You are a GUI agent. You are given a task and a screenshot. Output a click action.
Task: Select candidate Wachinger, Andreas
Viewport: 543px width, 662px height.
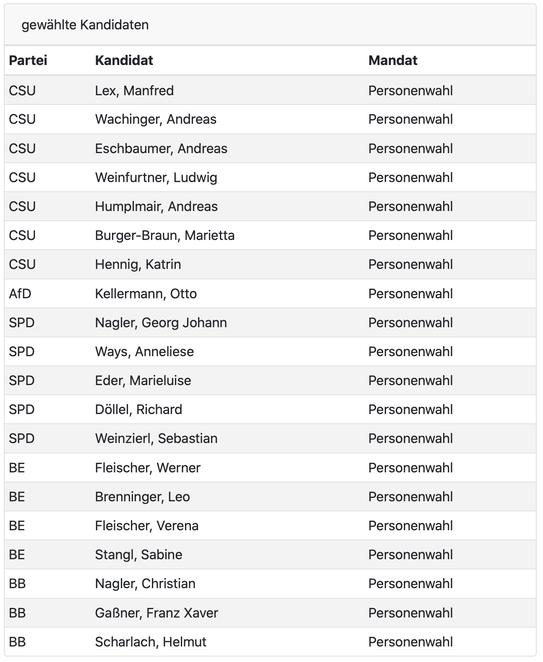pyautogui.click(x=155, y=119)
